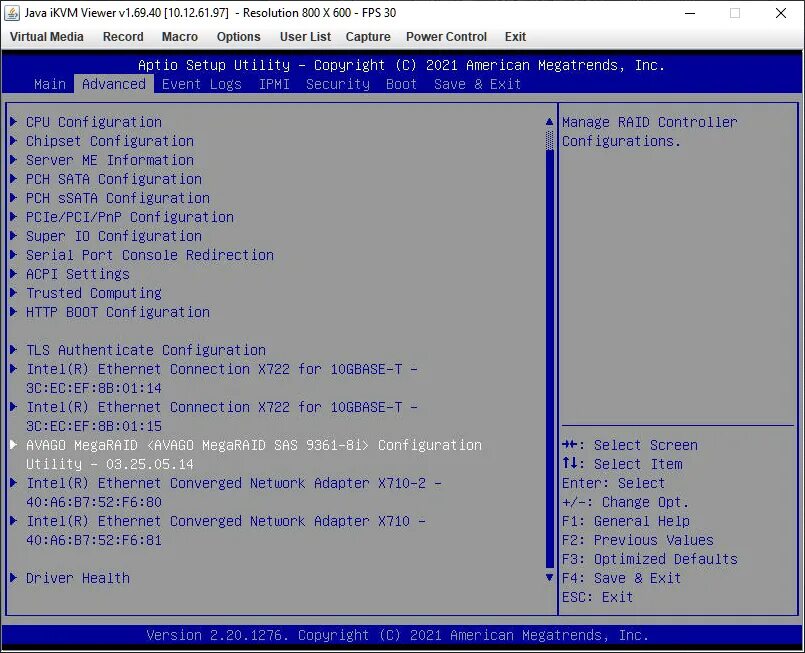Select the Advanced BIOS tab

pos(114,84)
